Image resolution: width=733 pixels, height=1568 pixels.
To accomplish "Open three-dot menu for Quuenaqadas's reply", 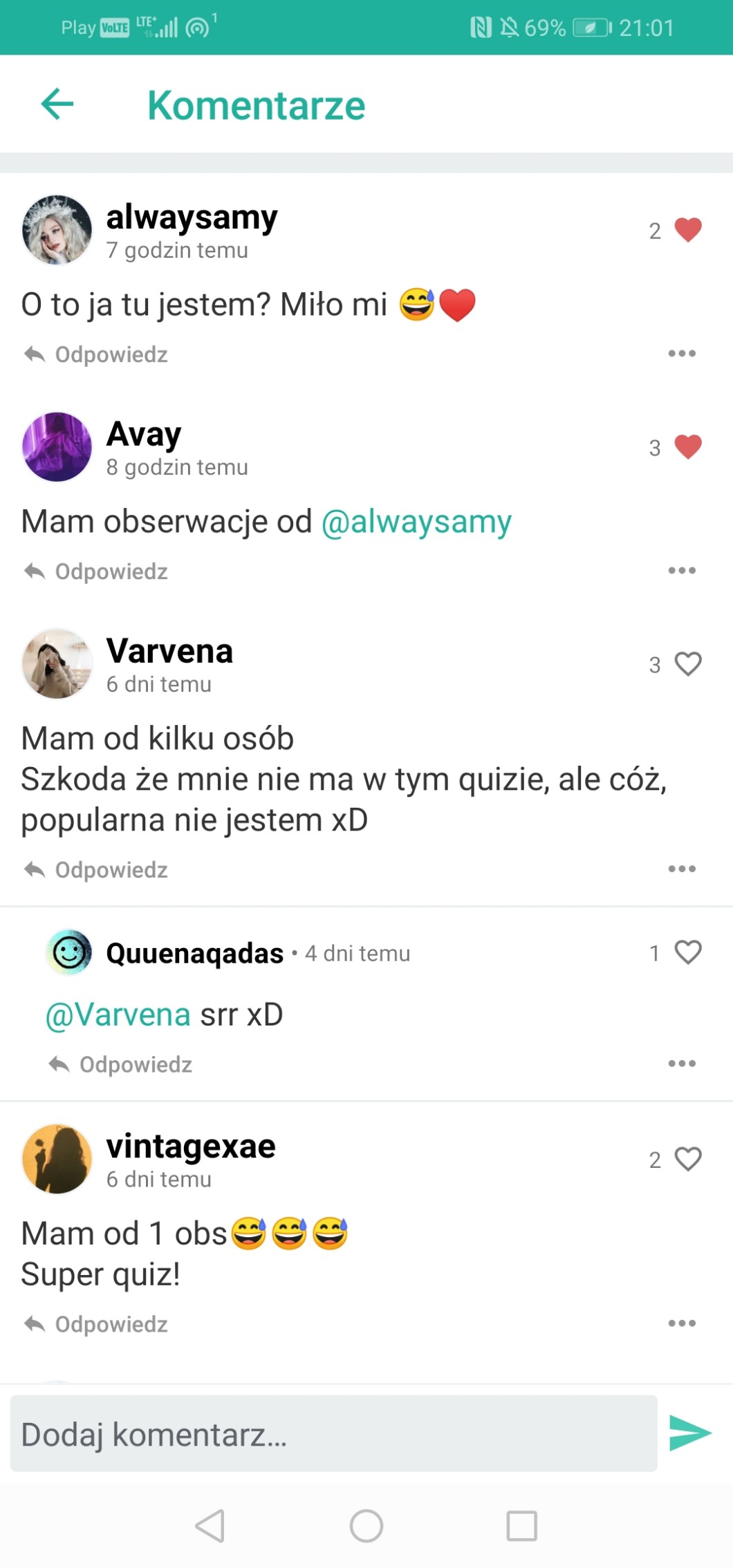I will click(x=682, y=1064).
